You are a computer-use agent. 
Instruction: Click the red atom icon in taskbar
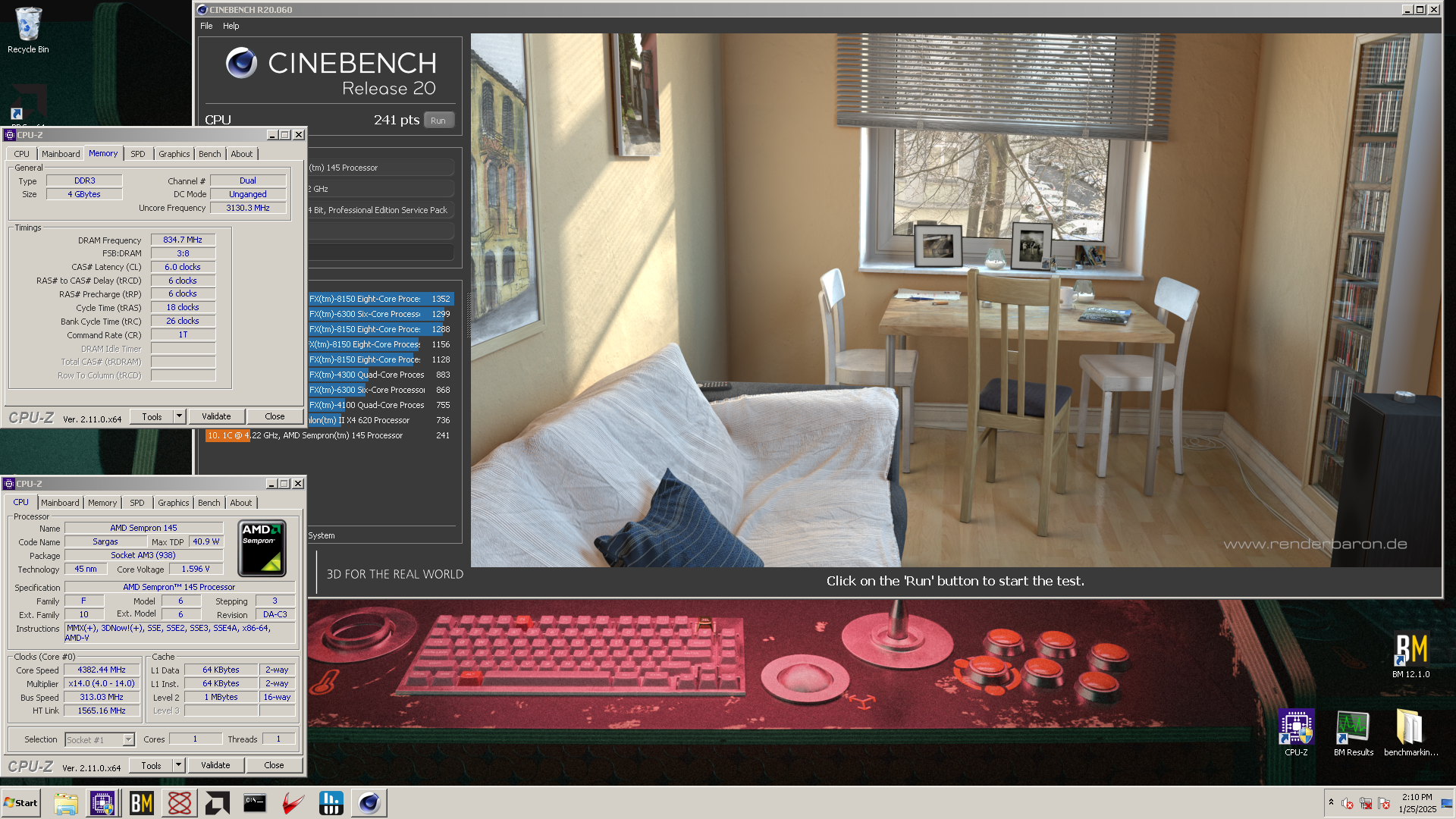click(180, 803)
